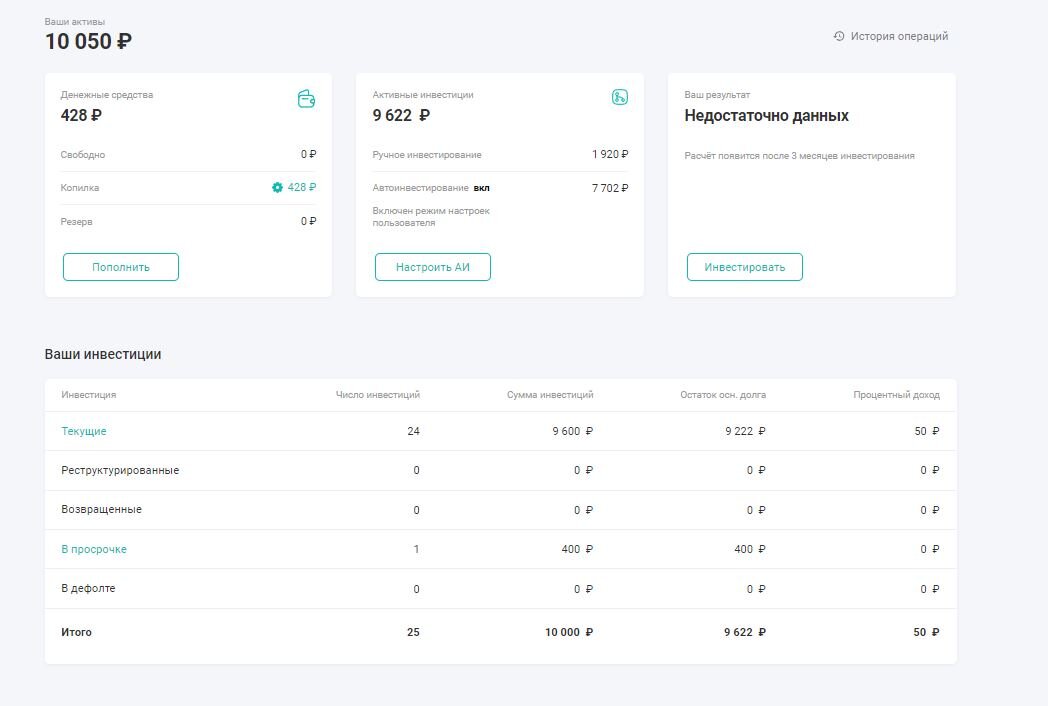Screen dimensions: 1048x706
Task: Click Автоинвестирование value 7 702 ₽
Action: point(610,188)
